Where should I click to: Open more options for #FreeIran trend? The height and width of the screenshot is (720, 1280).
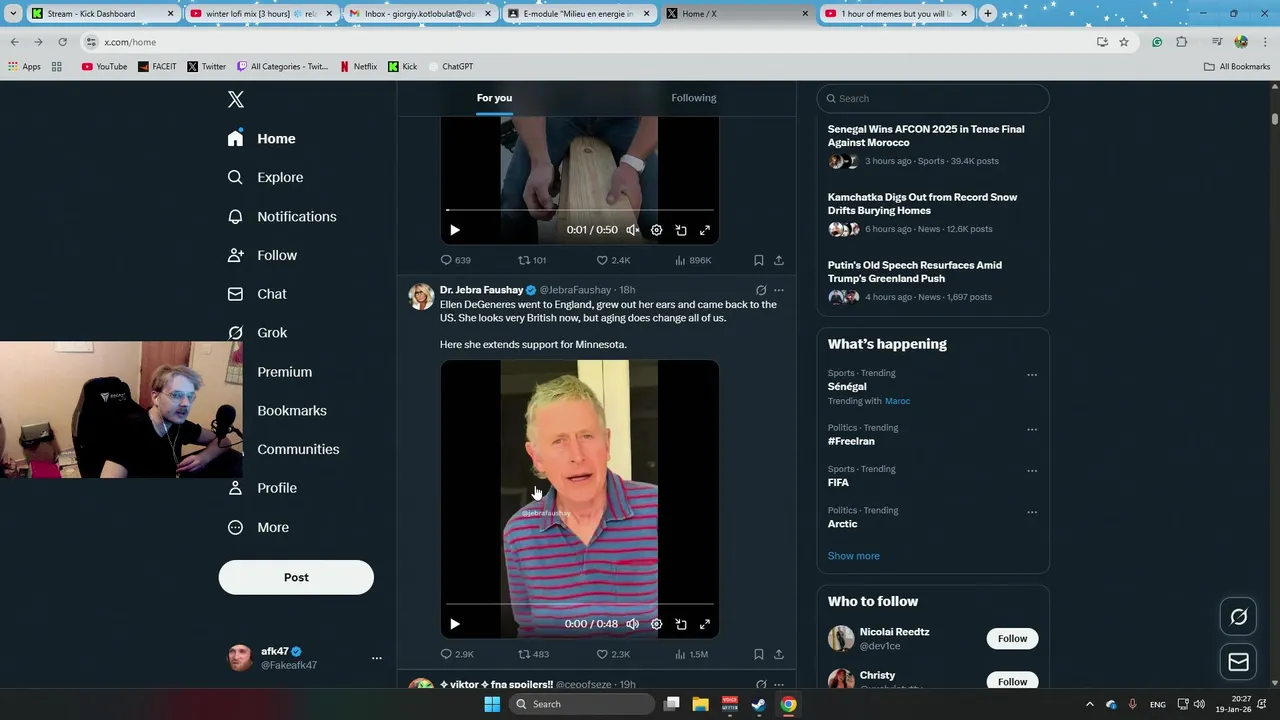[x=1032, y=429]
